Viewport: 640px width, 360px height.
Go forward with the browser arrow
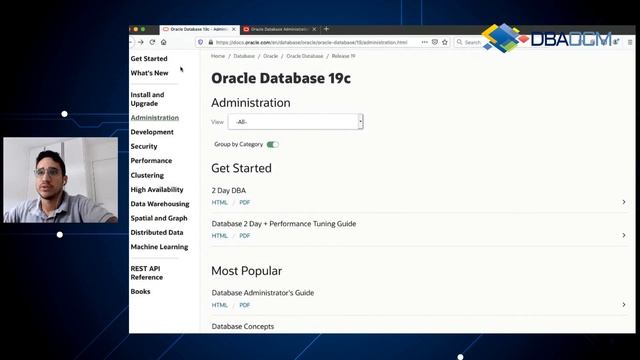[141, 42]
